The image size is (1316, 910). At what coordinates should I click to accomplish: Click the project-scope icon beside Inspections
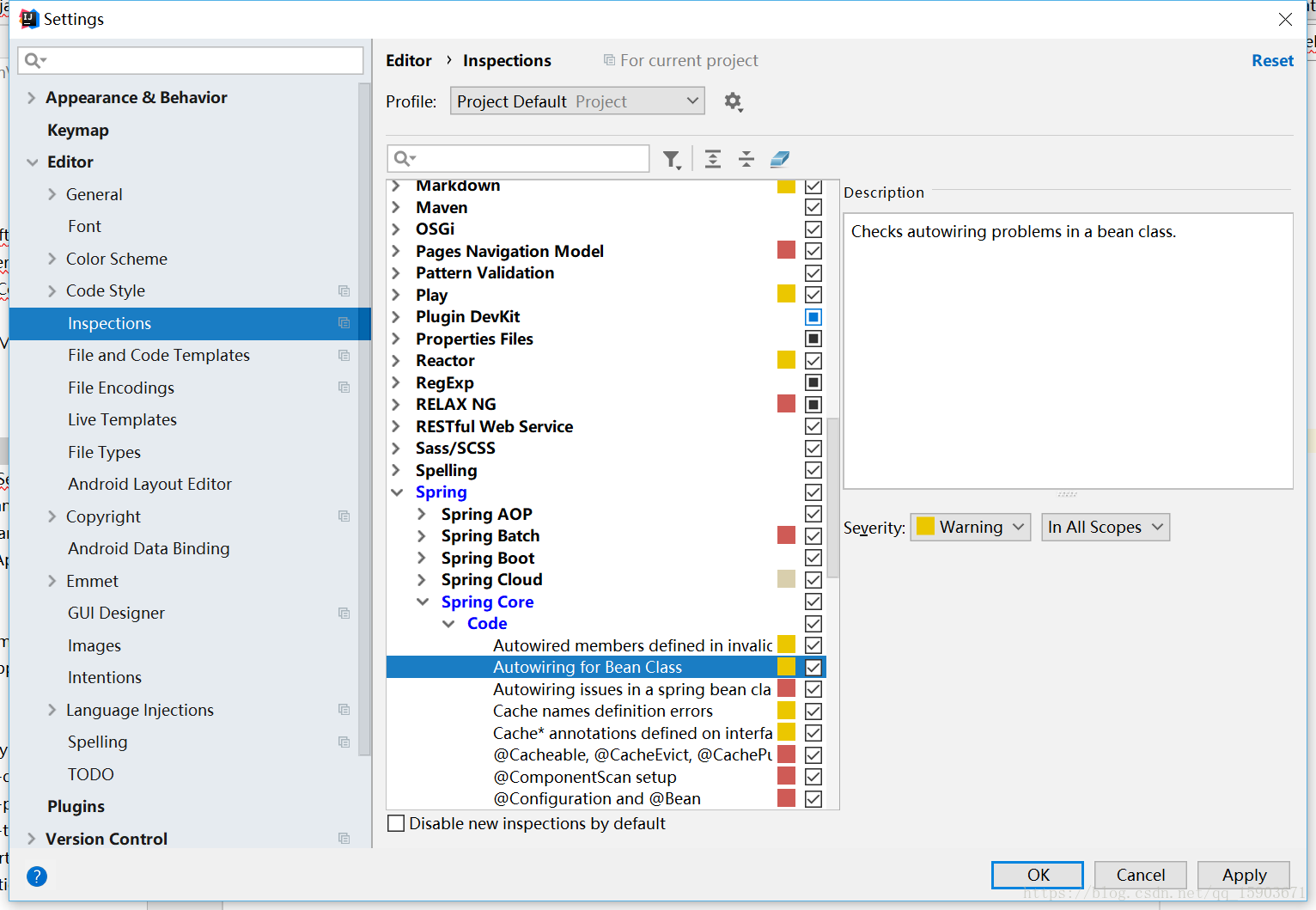pos(344,323)
